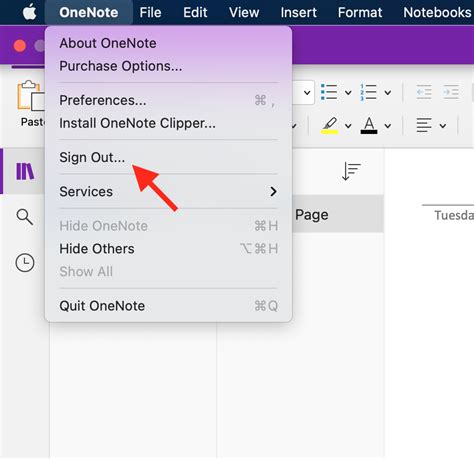Choose Purchase Options...

click(x=168, y=66)
